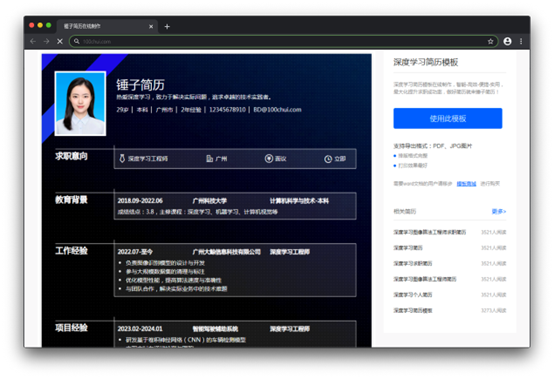
Task: Click the browser forward arrow
Action: pos(46,41)
